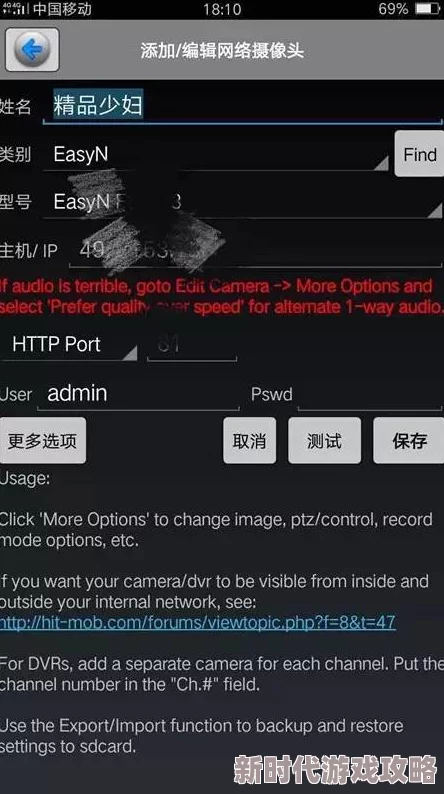Image resolution: width=444 pixels, height=794 pixels.
Task: Focus the HTTP port number field
Action: (x=192, y=345)
